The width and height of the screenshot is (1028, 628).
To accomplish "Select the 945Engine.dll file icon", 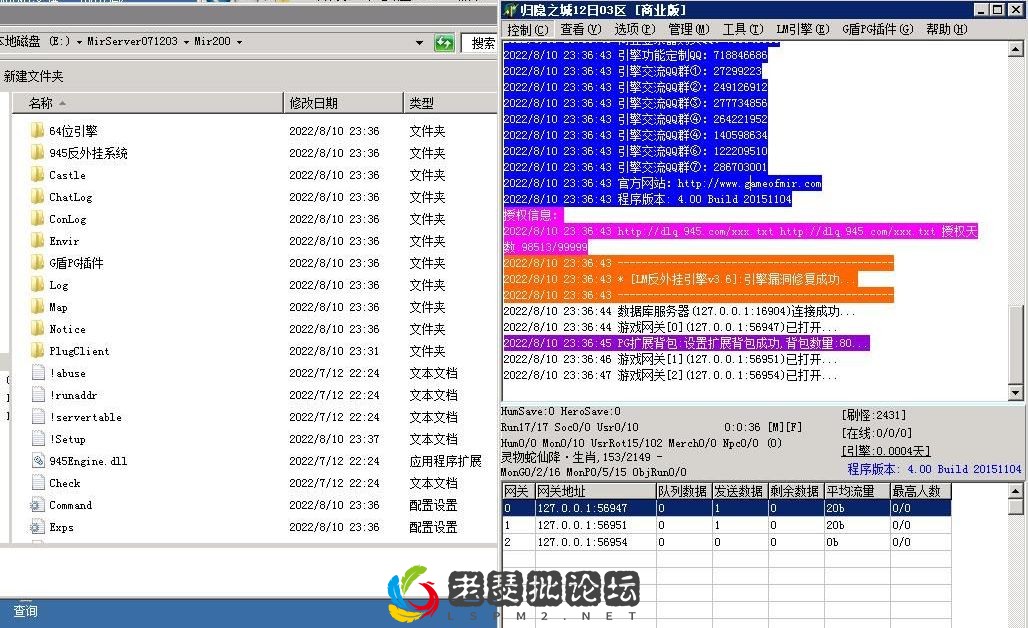I will (38, 461).
